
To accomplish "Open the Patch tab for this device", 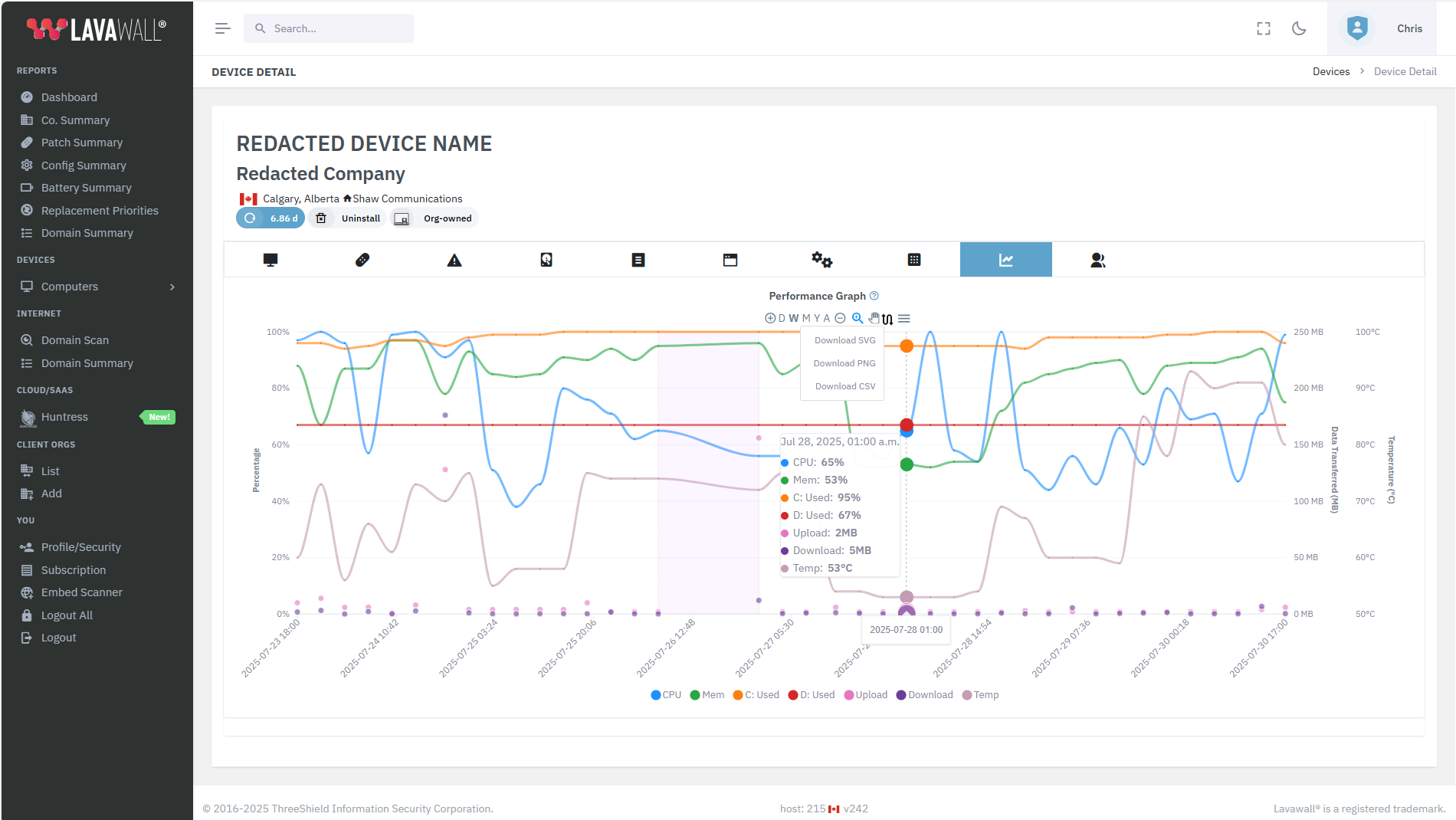I will (x=362, y=259).
